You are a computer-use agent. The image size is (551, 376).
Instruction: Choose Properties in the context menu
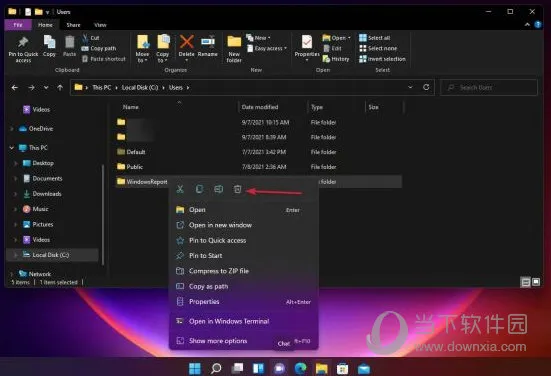(x=244, y=302)
